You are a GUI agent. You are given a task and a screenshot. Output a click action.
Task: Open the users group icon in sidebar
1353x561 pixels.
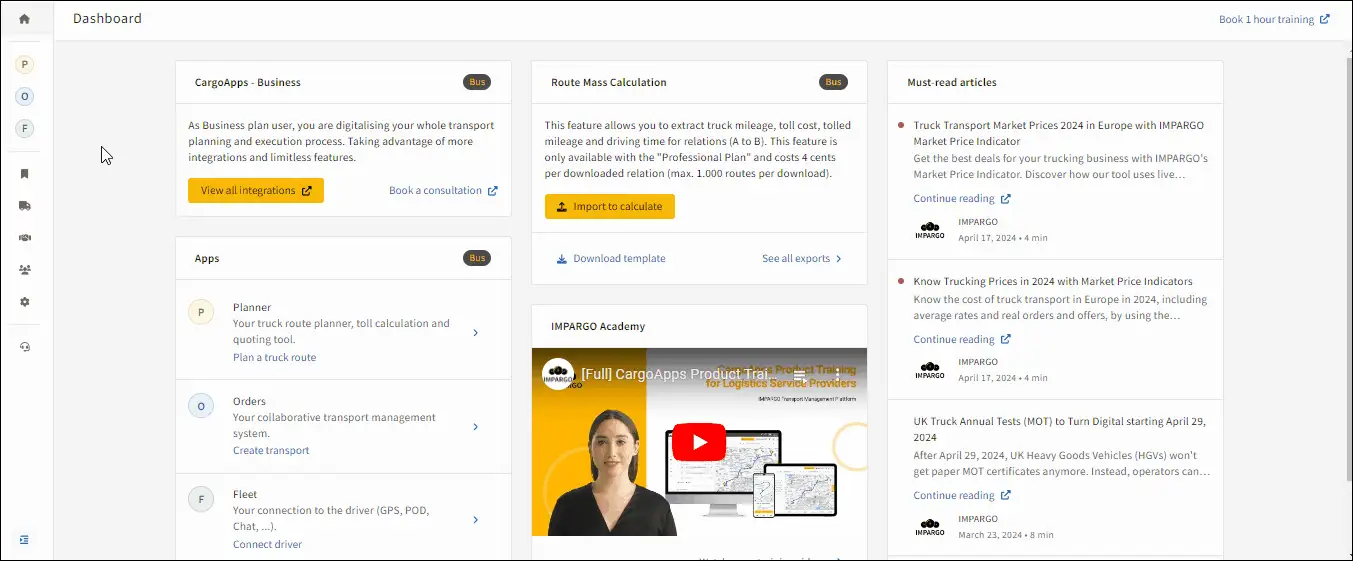[25, 270]
